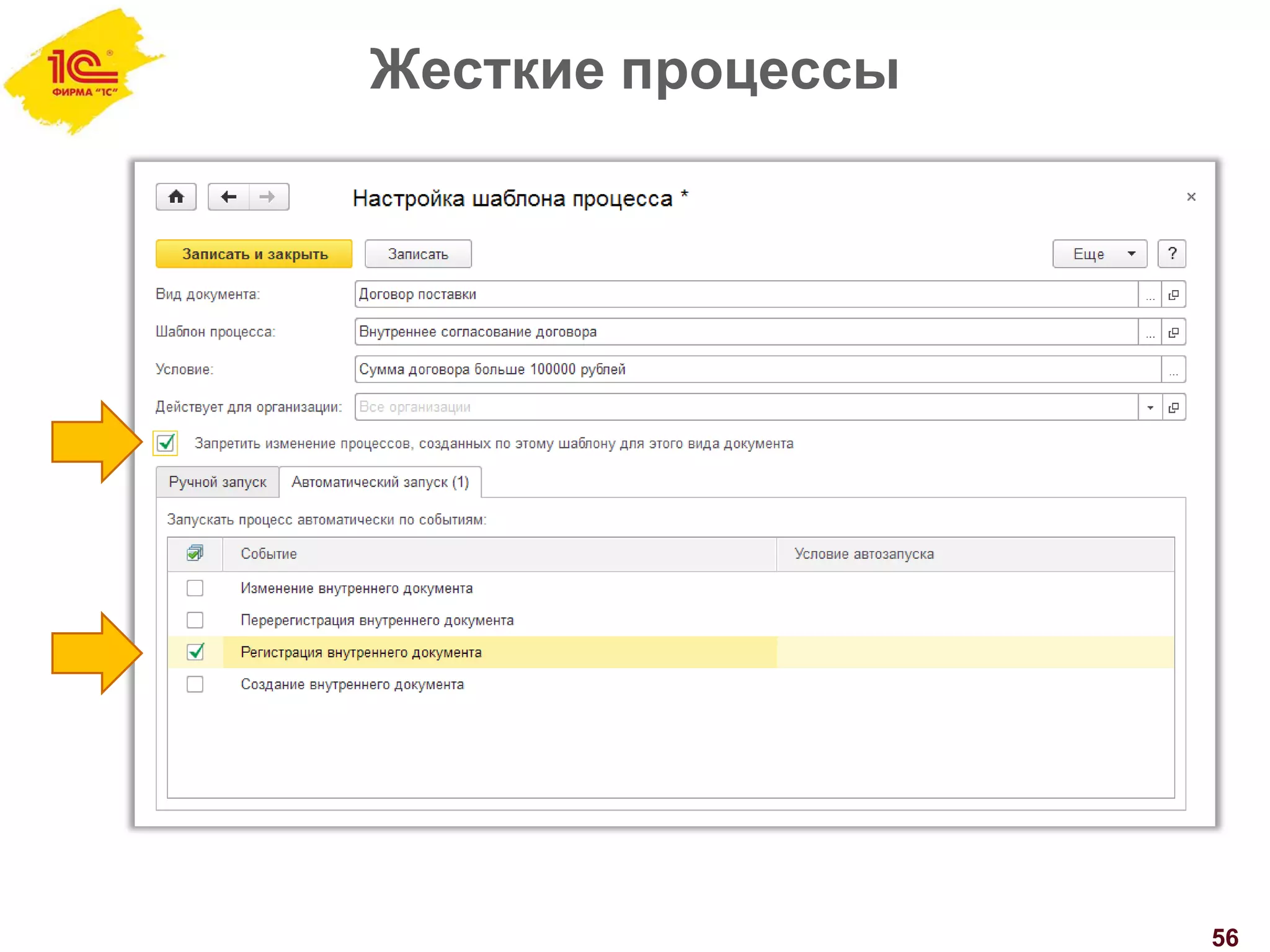Click the Действует для организации field
This screenshot has width=1270, height=952.
tap(746, 407)
